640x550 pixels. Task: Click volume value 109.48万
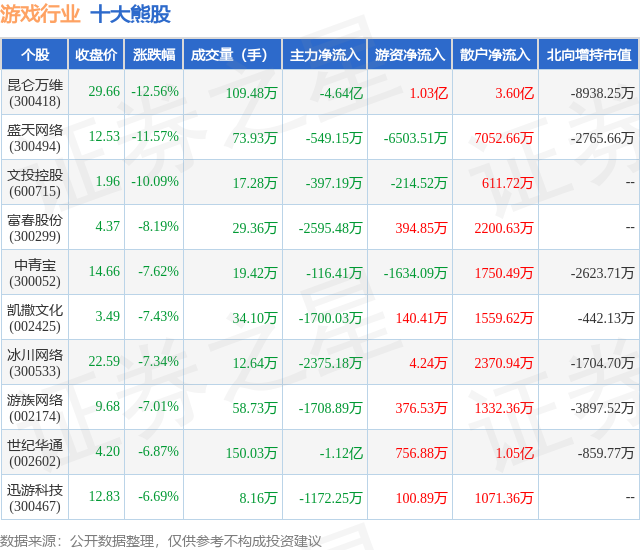pos(251,93)
